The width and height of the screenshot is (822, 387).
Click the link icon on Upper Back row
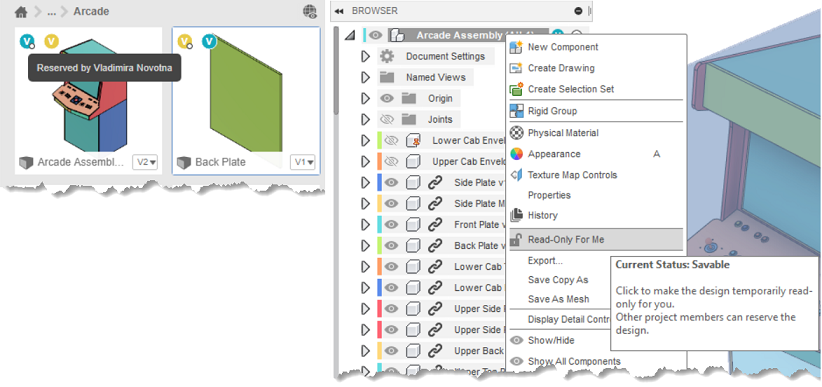pyautogui.click(x=435, y=350)
